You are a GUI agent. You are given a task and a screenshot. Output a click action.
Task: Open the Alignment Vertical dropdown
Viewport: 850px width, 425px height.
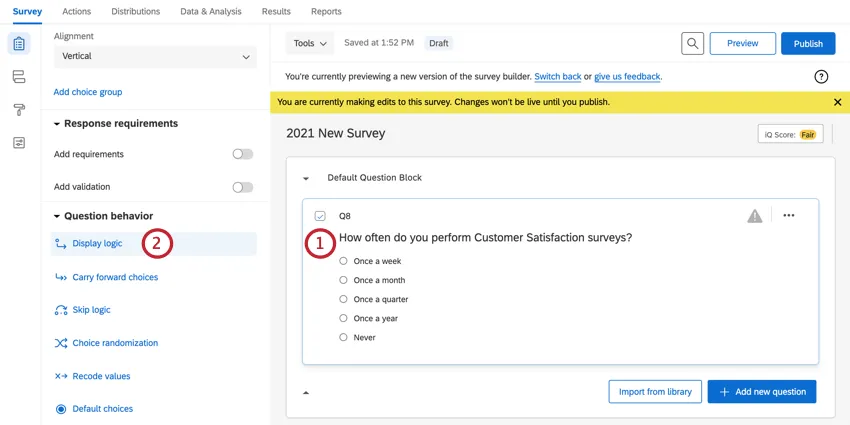pyautogui.click(x=155, y=57)
